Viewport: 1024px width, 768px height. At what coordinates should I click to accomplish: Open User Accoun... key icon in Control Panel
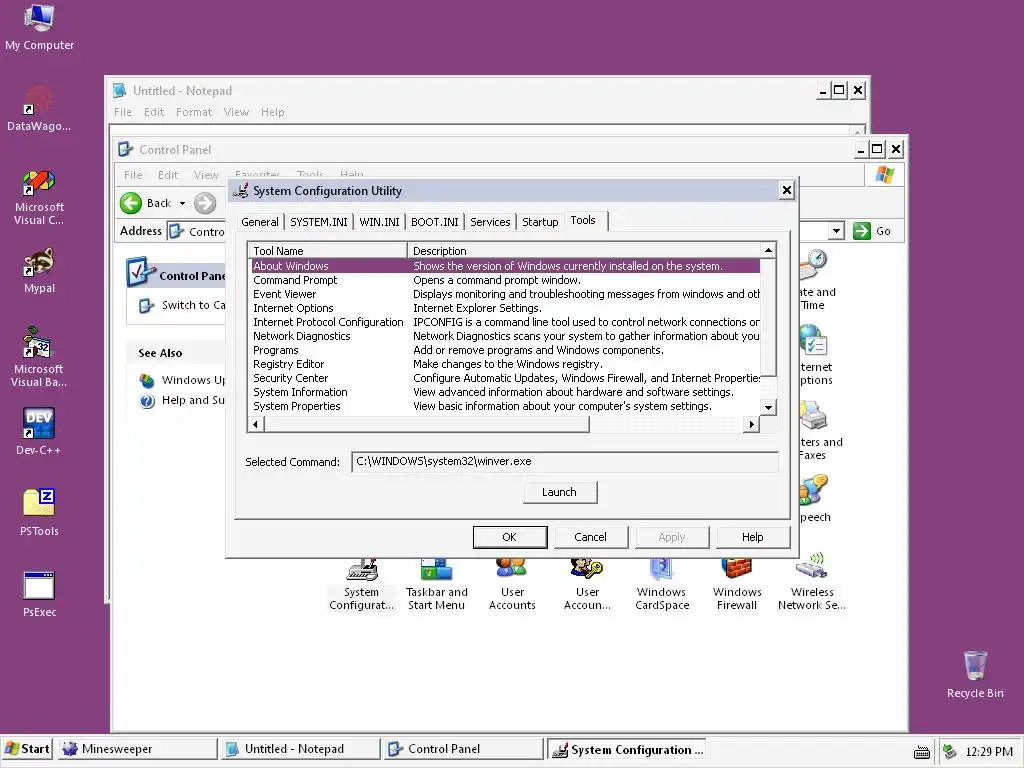(x=587, y=585)
